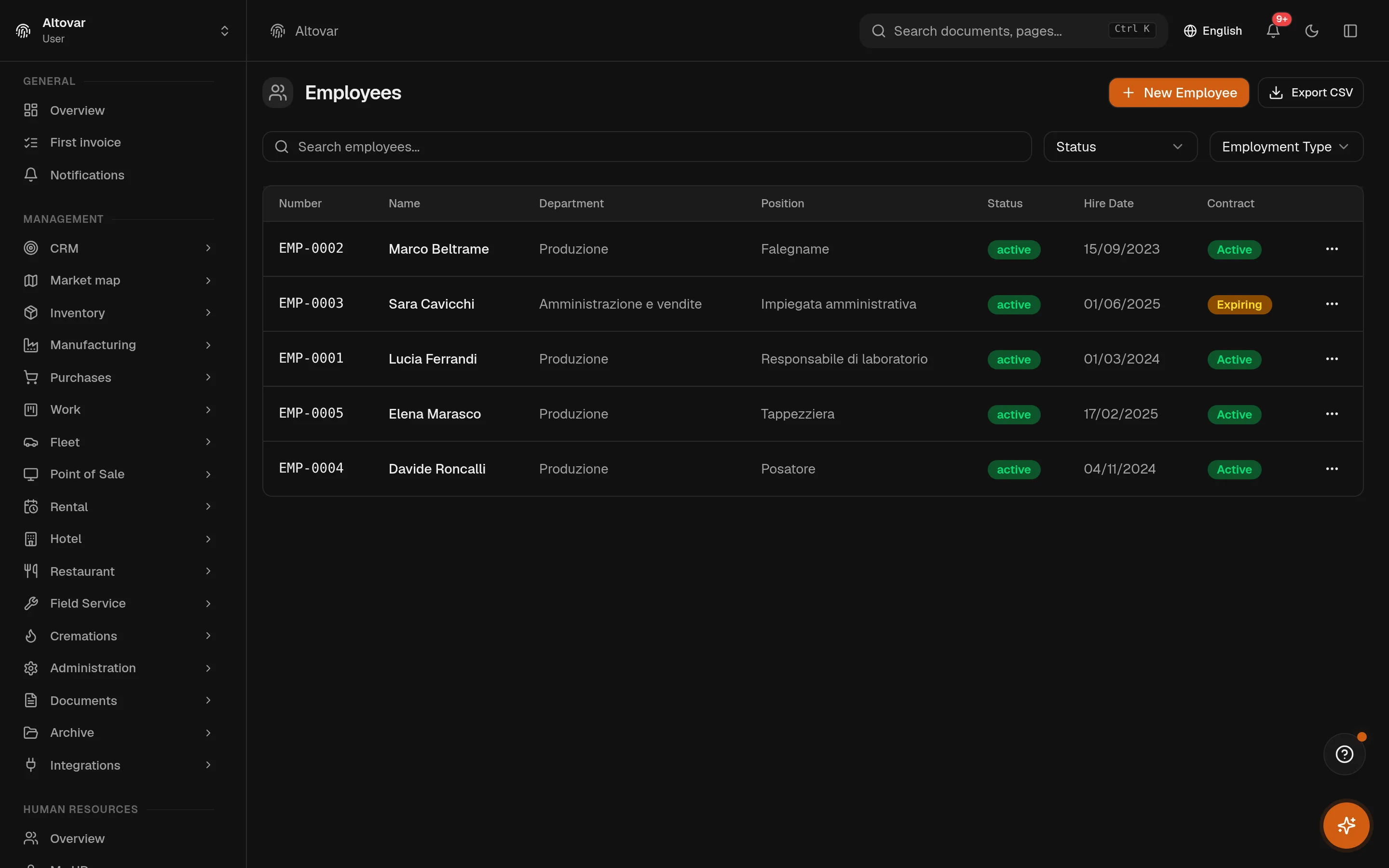Click the Restaurant utensils icon
Viewport: 1389px width, 868px height.
click(x=31, y=570)
